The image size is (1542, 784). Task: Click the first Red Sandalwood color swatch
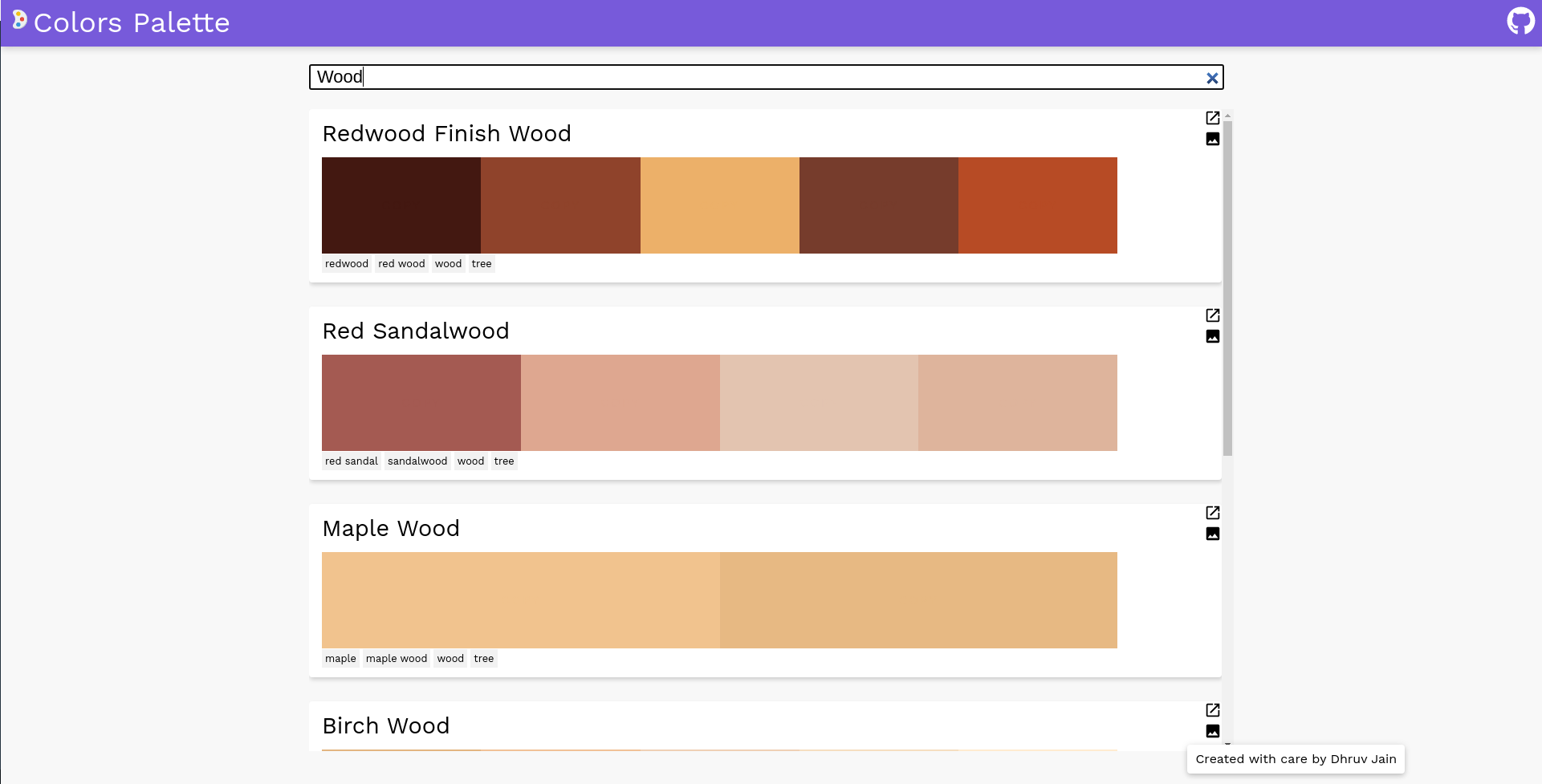pos(421,402)
